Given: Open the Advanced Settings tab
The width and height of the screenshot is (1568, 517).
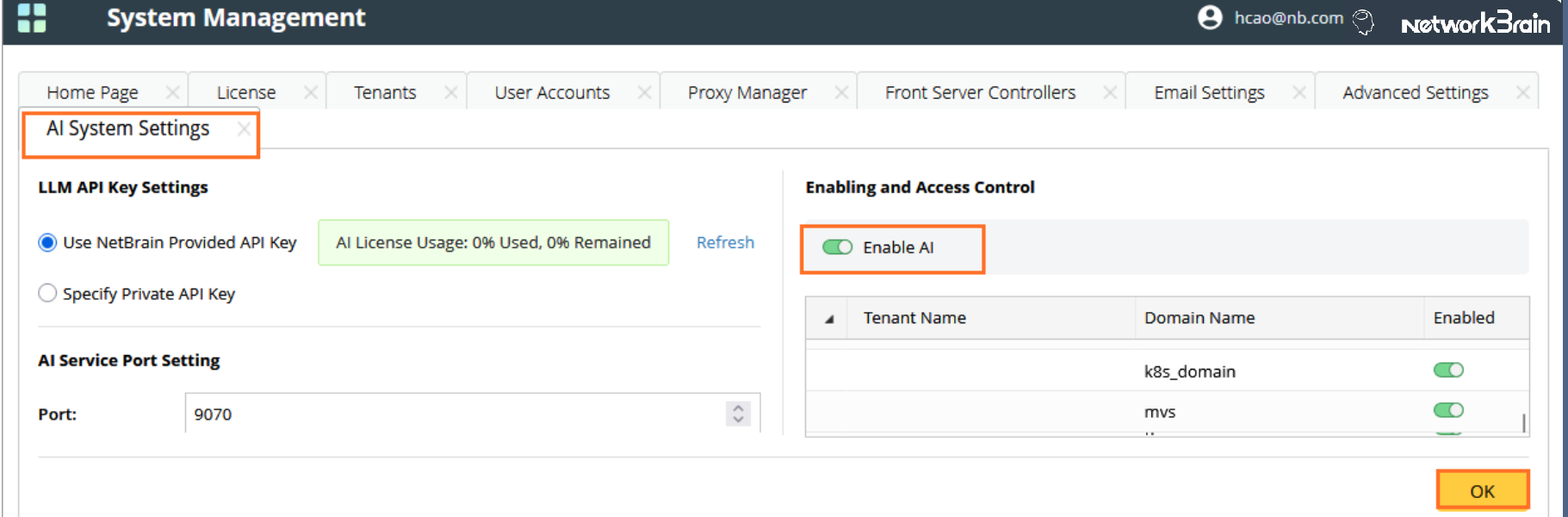Looking at the screenshot, I should 1415,92.
